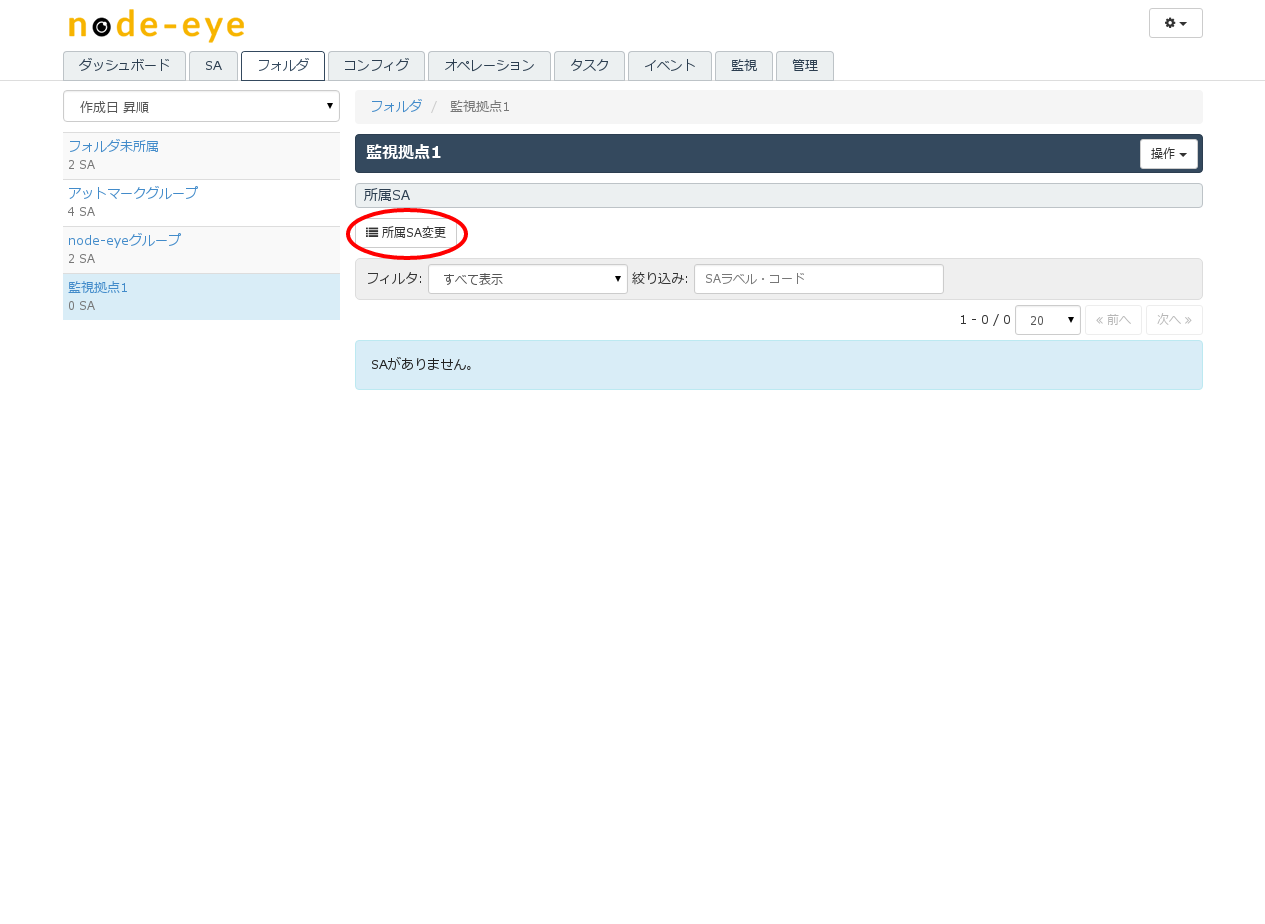Open the アットマークグループ folder
The height and width of the screenshot is (924, 1265).
(x=133, y=193)
